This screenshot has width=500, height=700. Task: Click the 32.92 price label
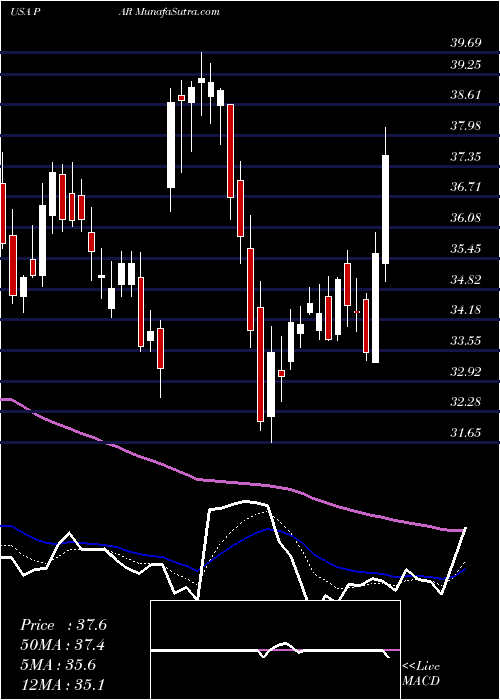point(466,372)
